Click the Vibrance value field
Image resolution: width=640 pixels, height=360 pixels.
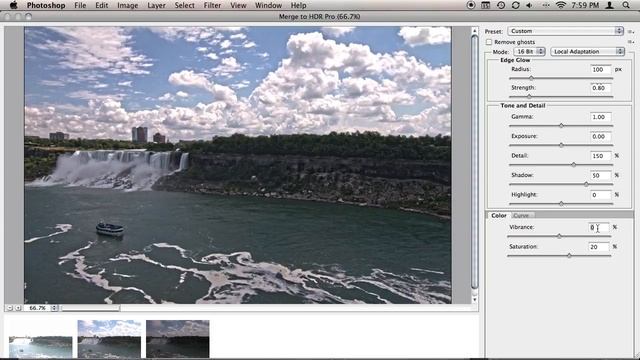coord(598,227)
